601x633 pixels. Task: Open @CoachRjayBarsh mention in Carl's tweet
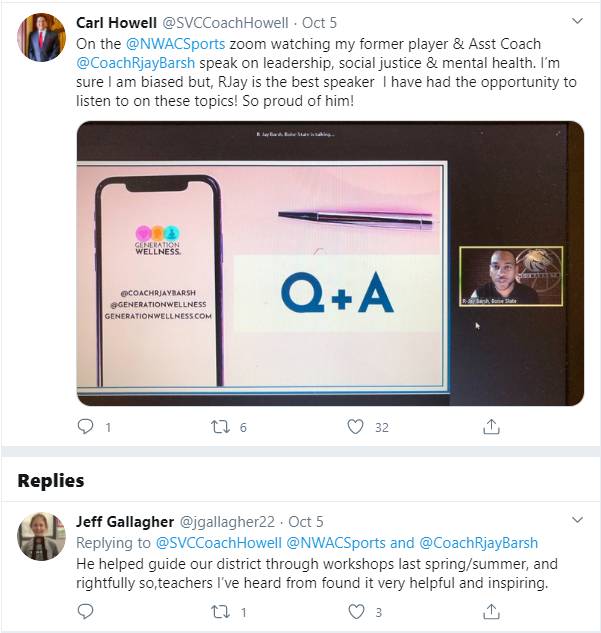136,63
